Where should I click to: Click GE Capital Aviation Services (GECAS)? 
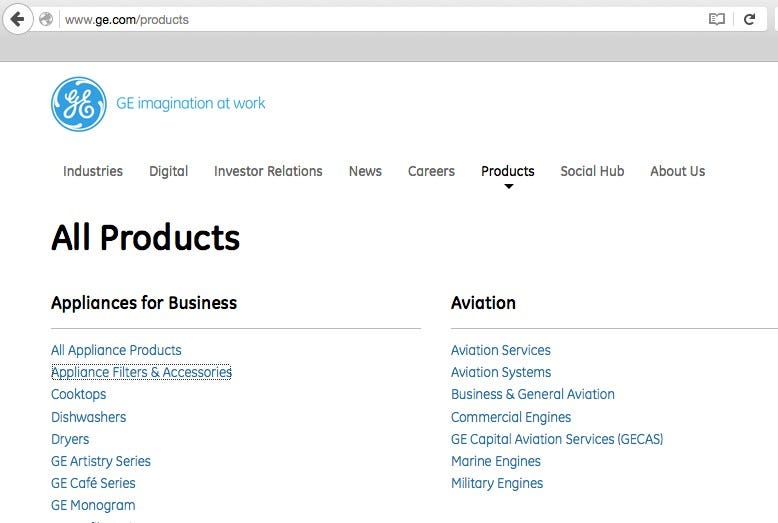(x=557, y=439)
